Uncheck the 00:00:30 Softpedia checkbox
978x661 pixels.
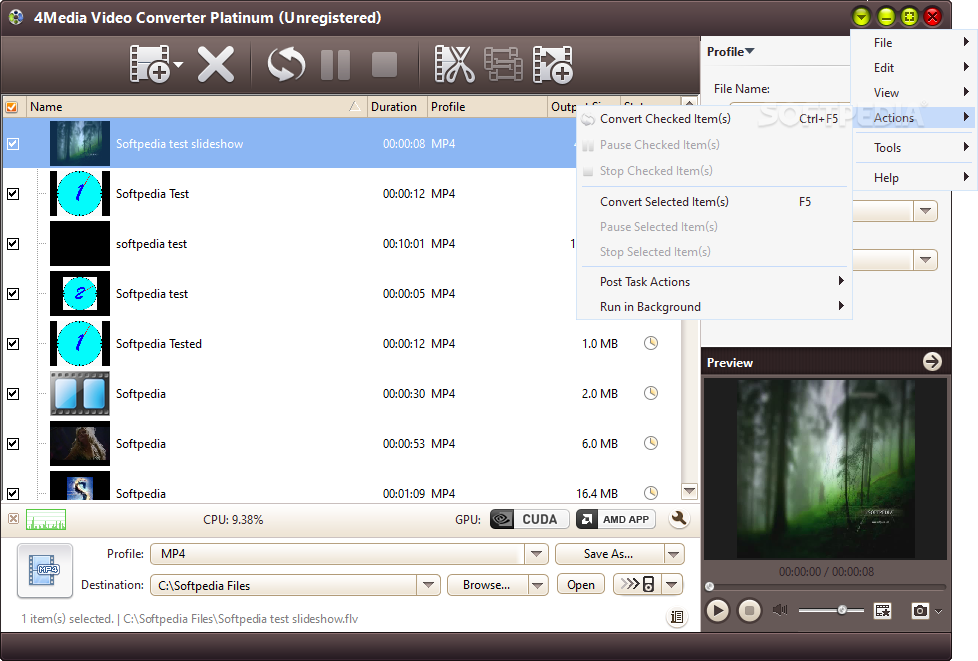coord(13,393)
